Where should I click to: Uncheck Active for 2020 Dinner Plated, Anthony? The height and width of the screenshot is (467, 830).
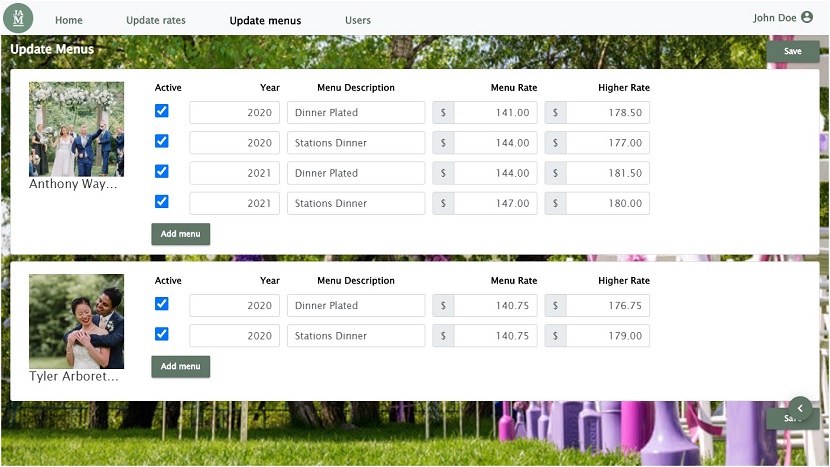(x=161, y=111)
